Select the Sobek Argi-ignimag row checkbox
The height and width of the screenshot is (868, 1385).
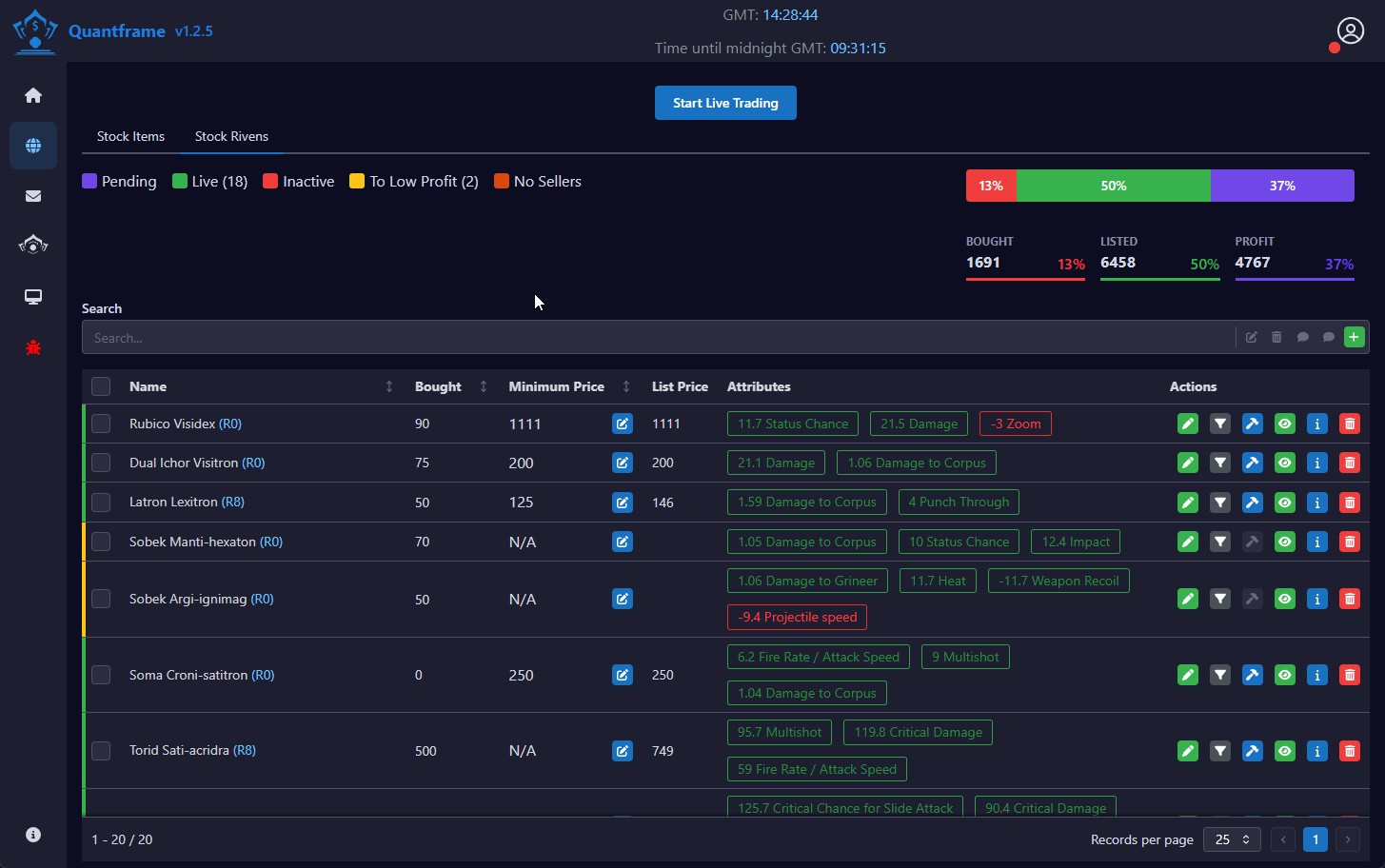pyautogui.click(x=101, y=599)
